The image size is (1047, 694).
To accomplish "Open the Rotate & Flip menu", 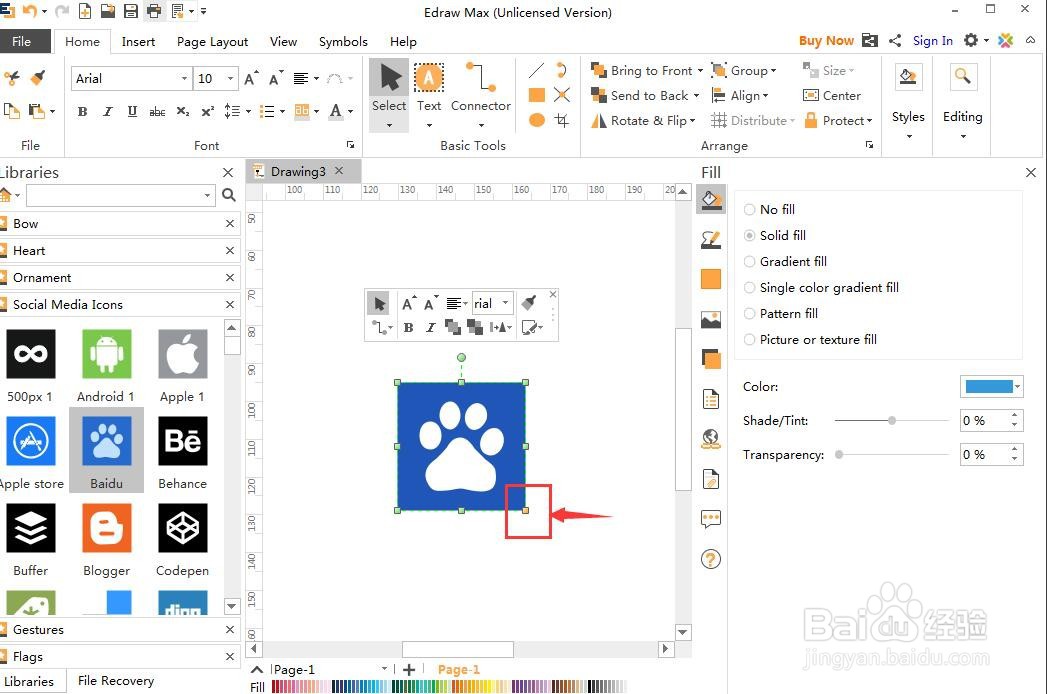I will coord(644,120).
